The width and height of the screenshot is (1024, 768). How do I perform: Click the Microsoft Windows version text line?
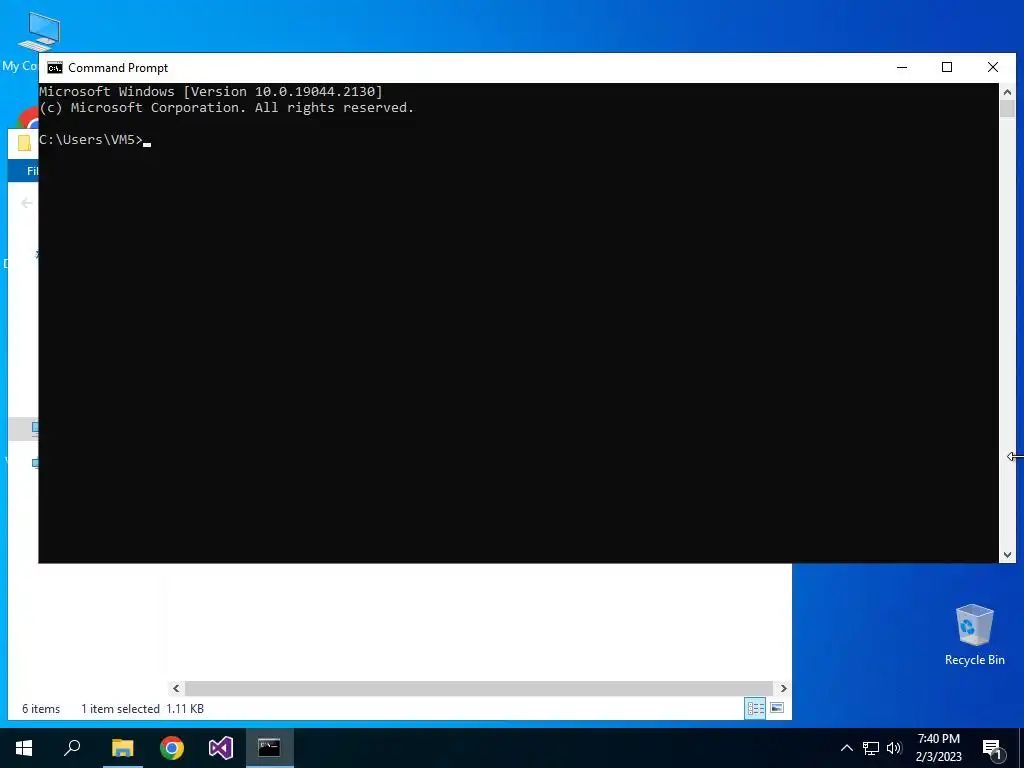click(211, 91)
